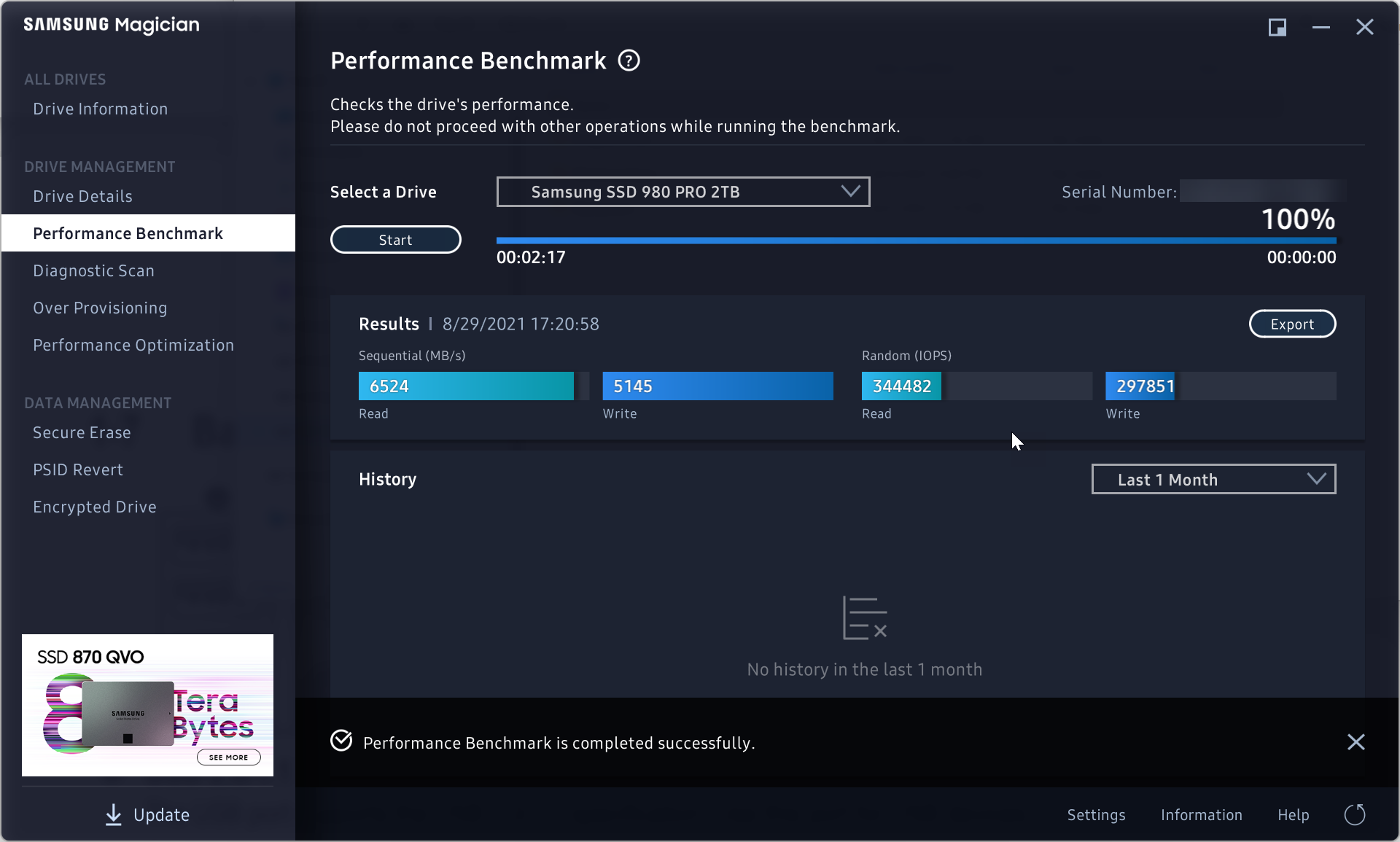Open the Secure Erase section
This screenshot has height=842, width=1400.
click(x=82, y=432)
